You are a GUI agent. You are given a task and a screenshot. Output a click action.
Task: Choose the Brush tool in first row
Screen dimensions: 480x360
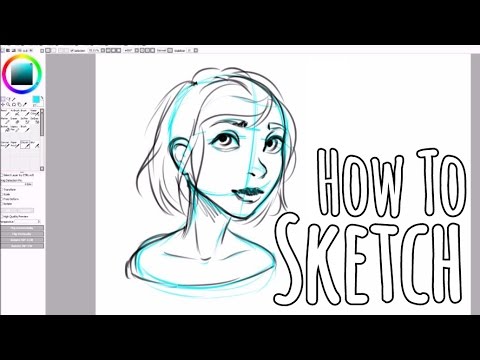click(25, 113)
